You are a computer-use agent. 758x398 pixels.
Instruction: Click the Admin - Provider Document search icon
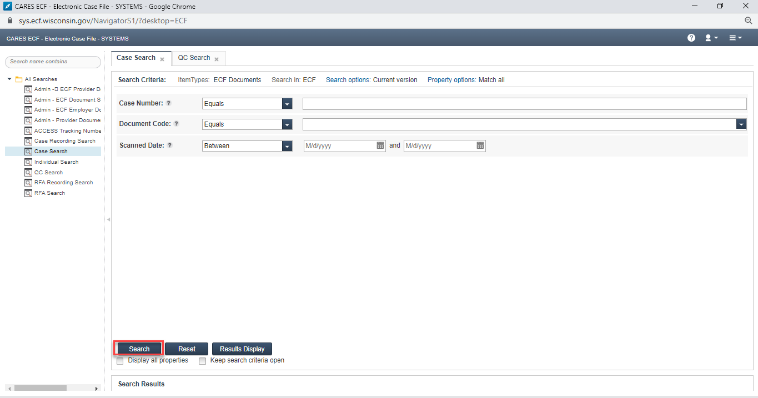tap(28, 120)
